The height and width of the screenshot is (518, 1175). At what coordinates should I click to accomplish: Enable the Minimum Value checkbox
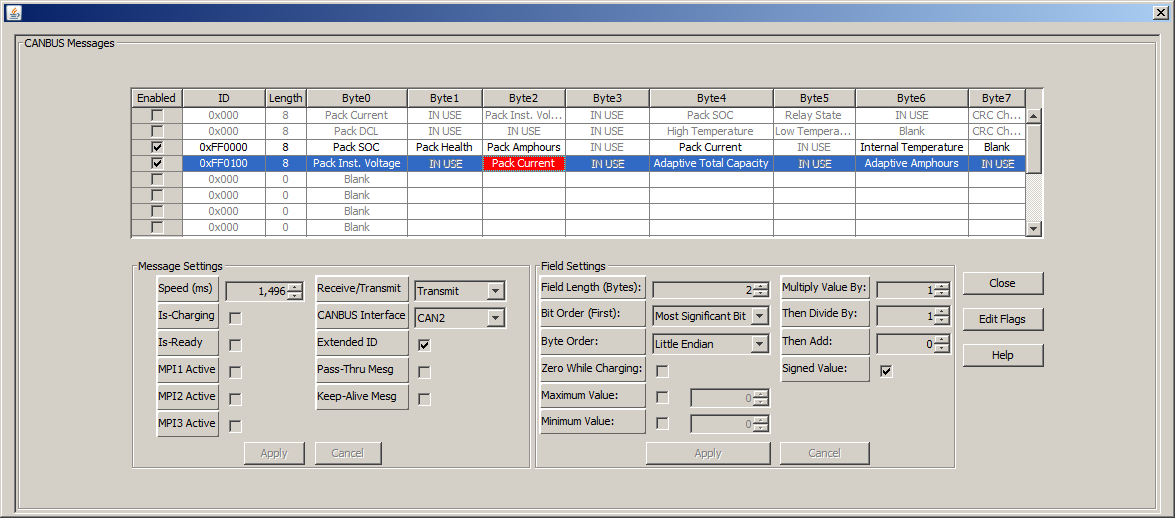pos(662,424)
